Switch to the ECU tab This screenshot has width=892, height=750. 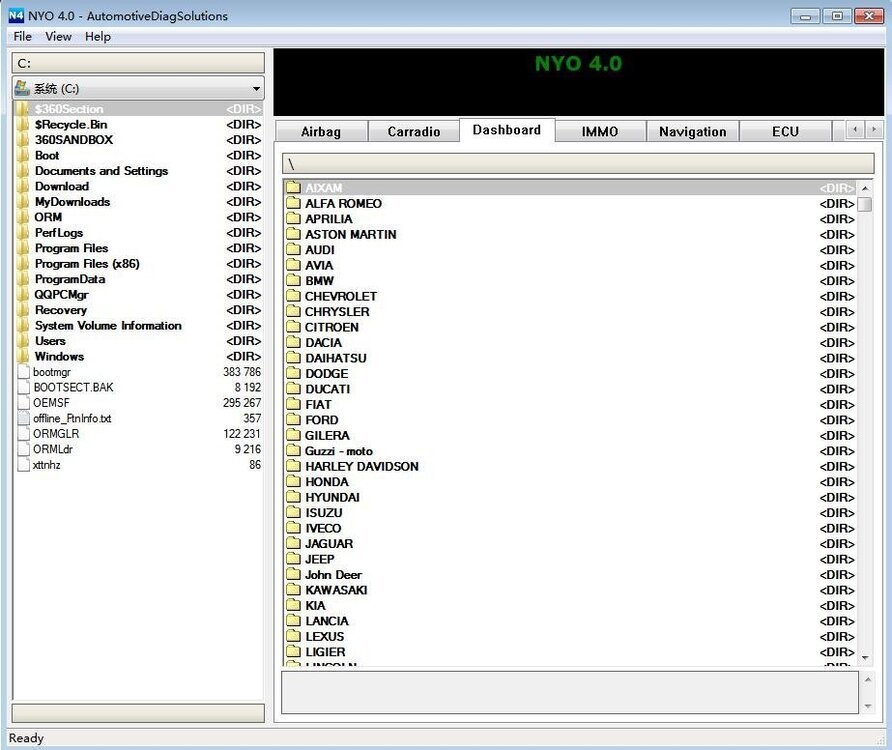786,131
